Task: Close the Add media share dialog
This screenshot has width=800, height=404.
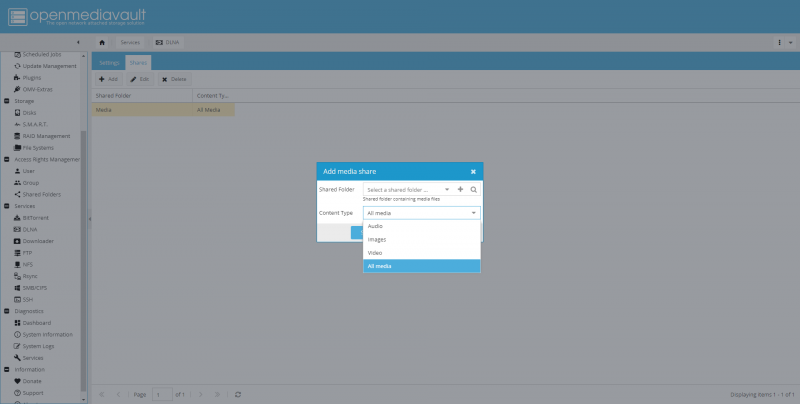Action: click(x=473, y=171)
